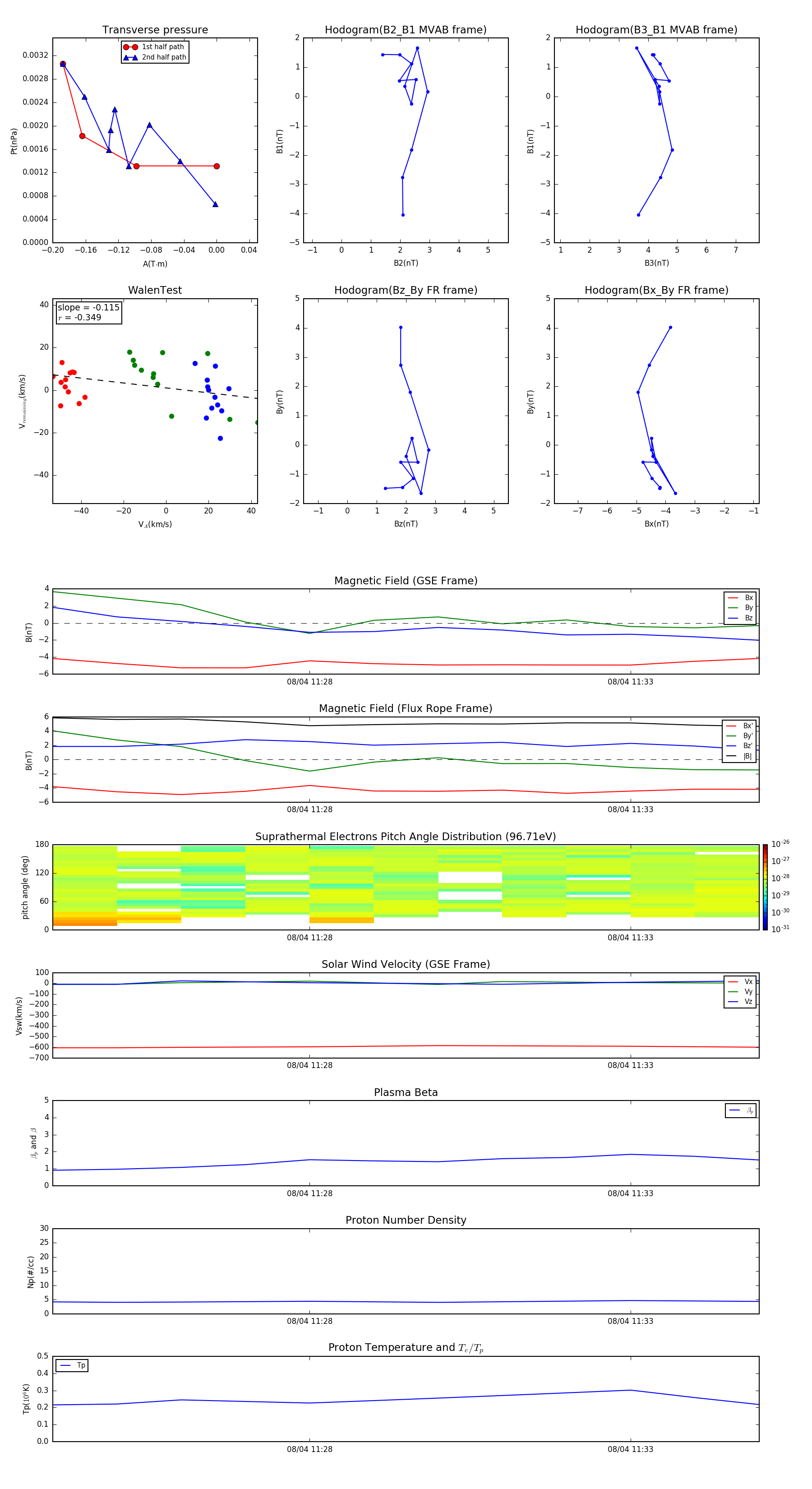Image resolution: width=812 pixels, height=1489 pixels.
Task: Click 'B3(nT)' x-axis label
Action: tap(656, 263)
